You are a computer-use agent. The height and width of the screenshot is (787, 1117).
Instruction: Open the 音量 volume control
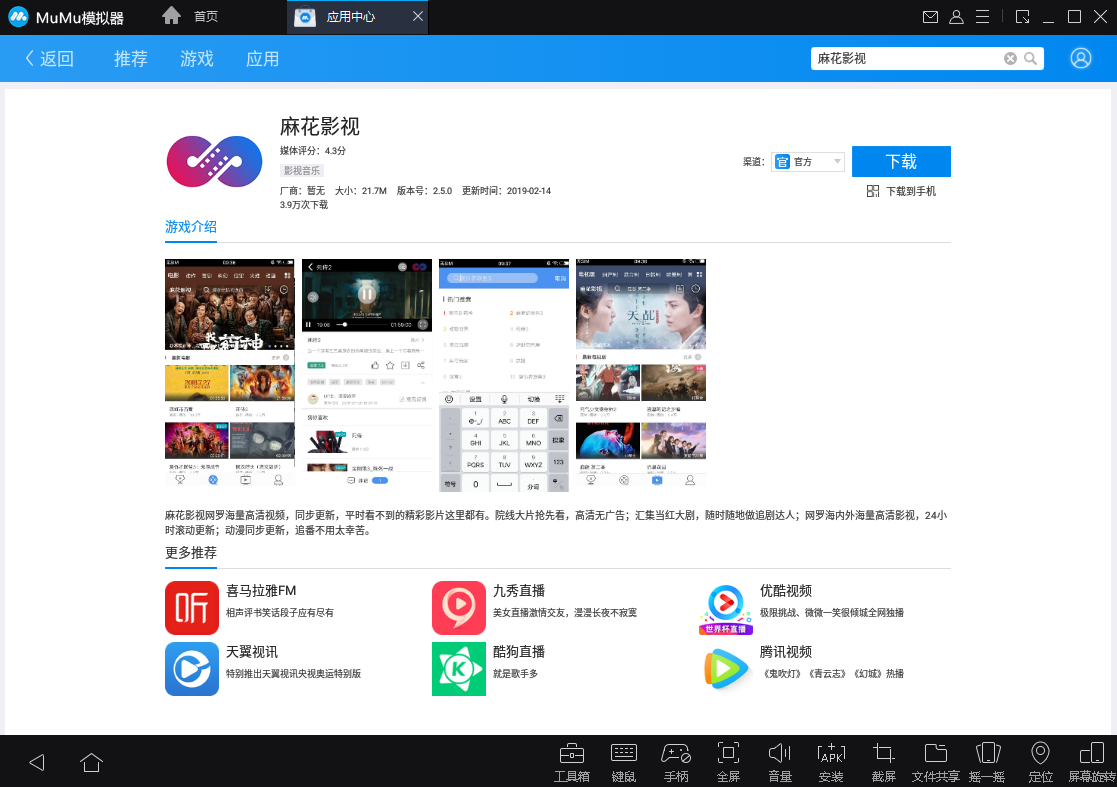[x=779, y=754]
